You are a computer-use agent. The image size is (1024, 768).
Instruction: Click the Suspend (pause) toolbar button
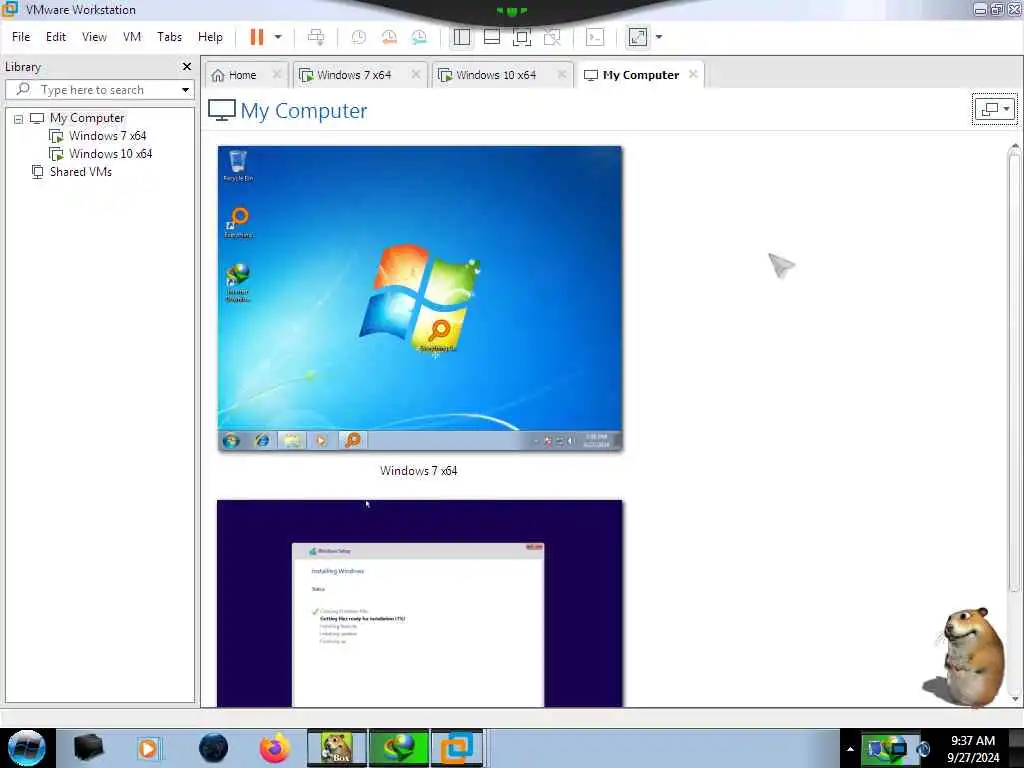coord(257,37)
